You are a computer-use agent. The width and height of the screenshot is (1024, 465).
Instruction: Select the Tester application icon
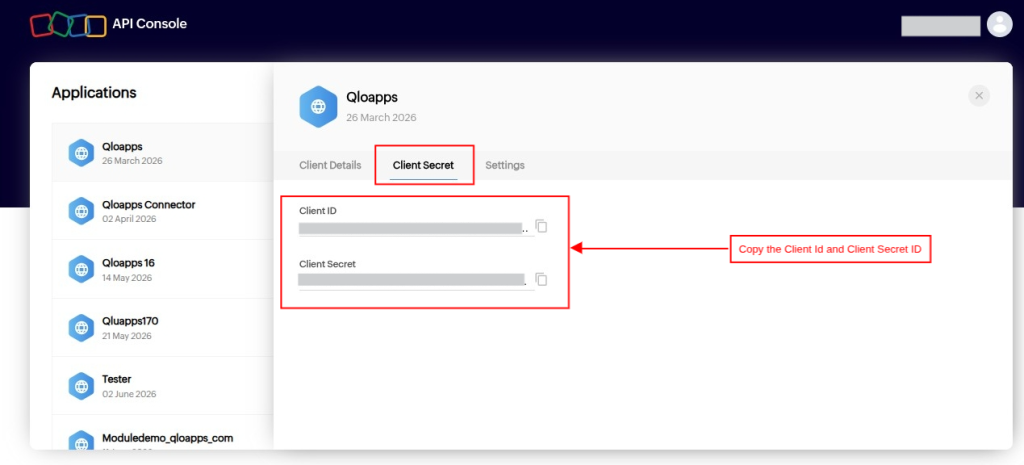click(x=81, y=386)
